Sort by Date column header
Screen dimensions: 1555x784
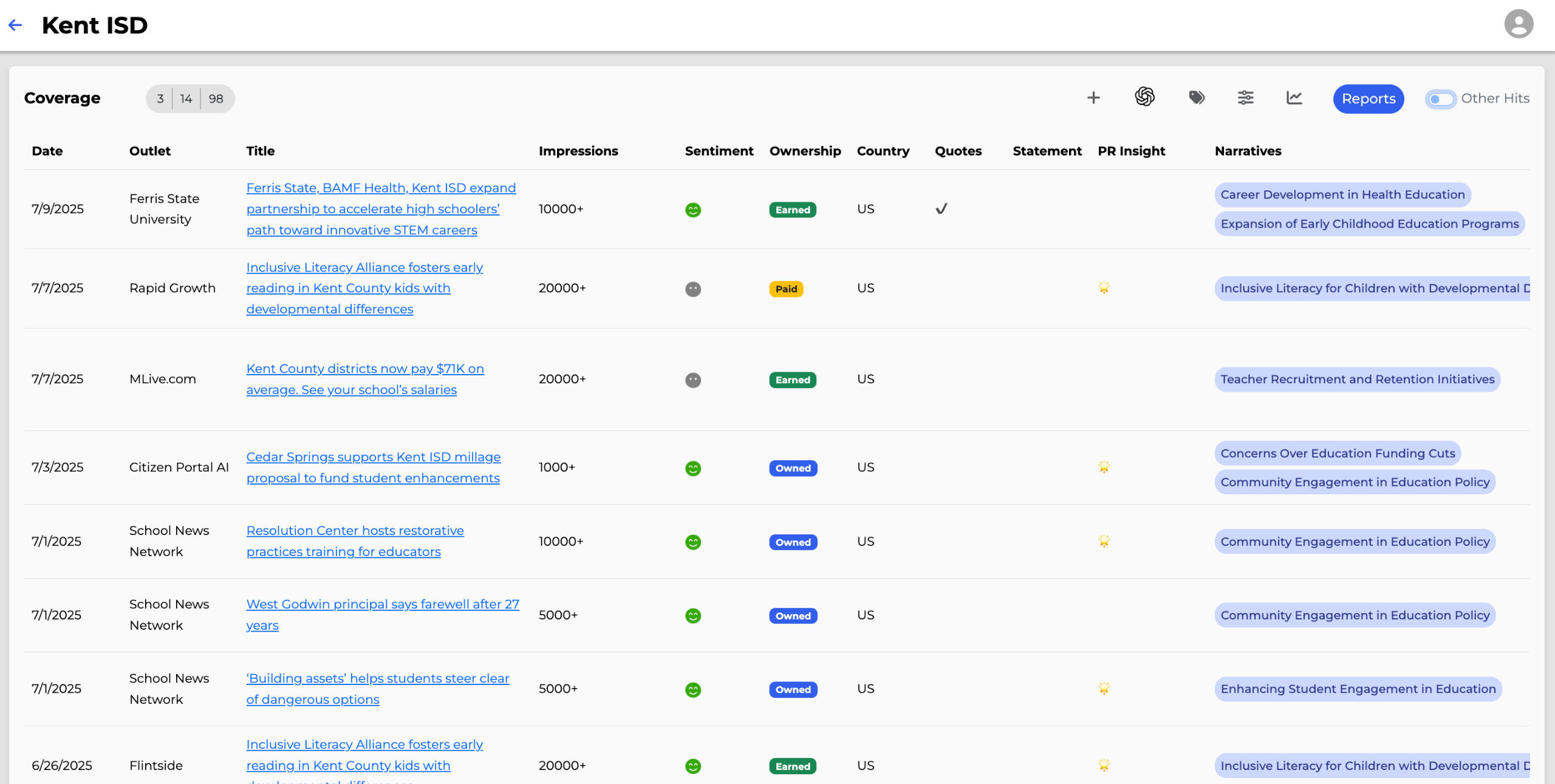pos(47,151)
